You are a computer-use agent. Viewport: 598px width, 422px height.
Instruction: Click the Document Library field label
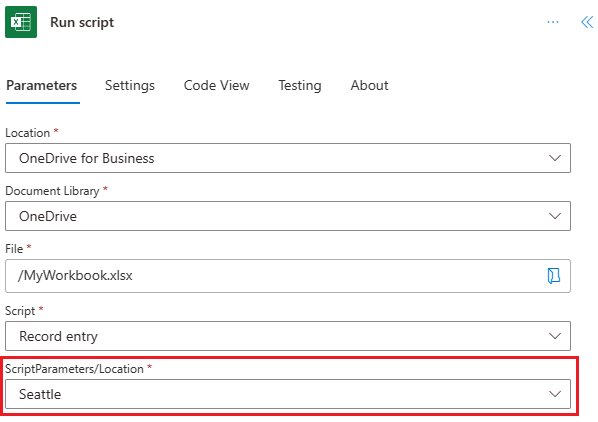click(x=52, y=191)
